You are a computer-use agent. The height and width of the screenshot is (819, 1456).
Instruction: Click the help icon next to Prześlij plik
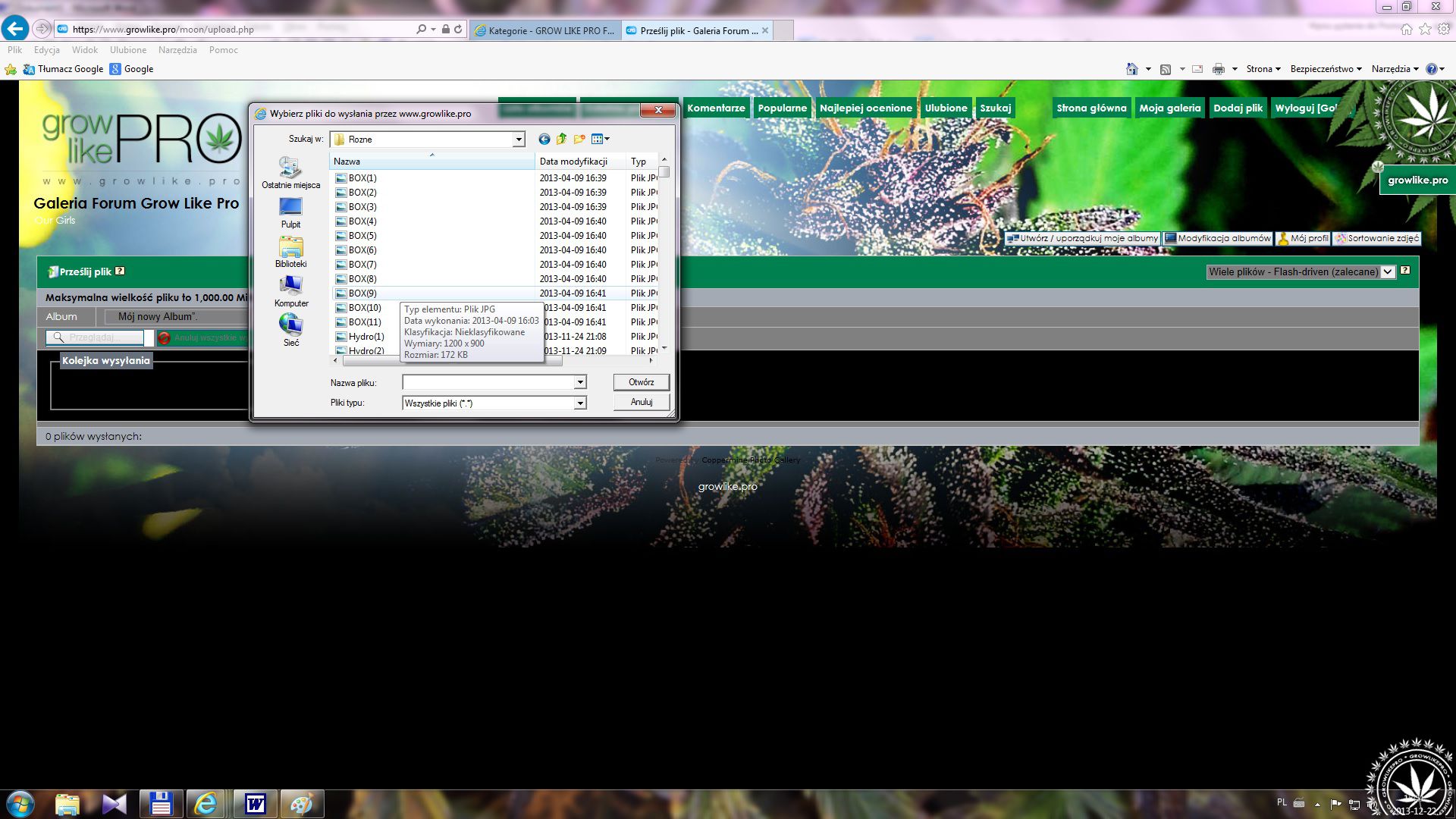(120, 271)
